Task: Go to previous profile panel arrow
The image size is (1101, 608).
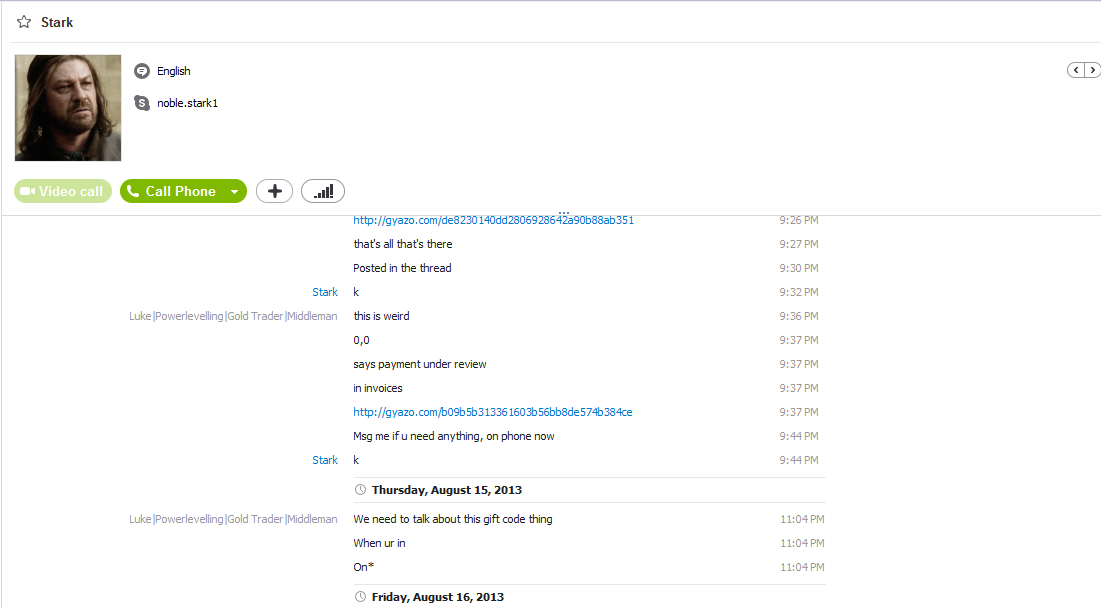Action: click(x=1076, y=70)
